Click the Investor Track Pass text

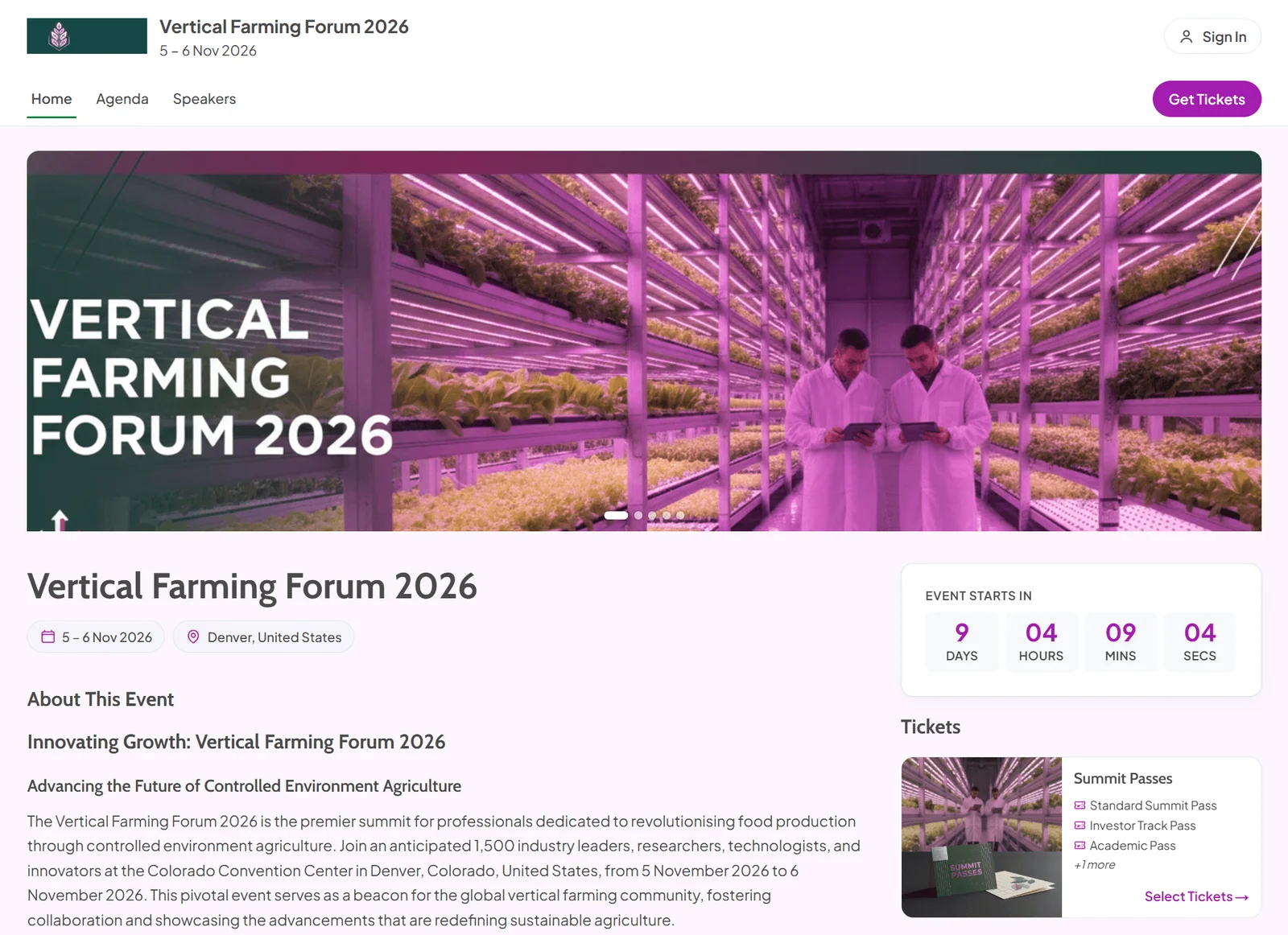tap(1142, 826)
